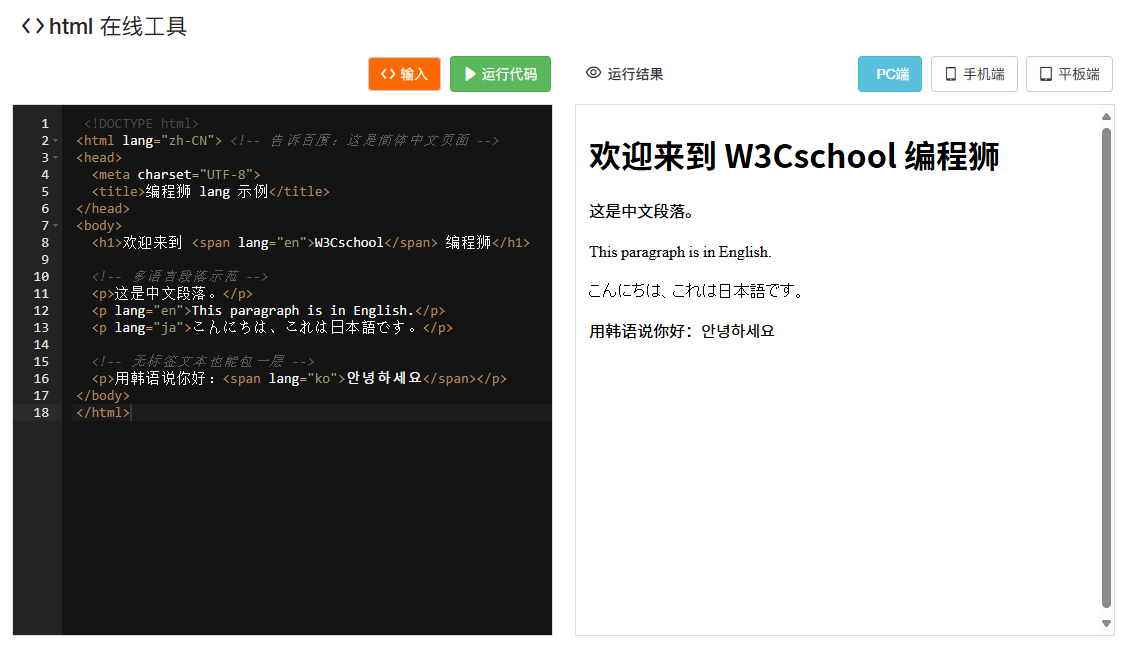Collapse the html tag fold at line 2
The height and width of the screenshot is (659, 1129).
click(x=55, y=140)
